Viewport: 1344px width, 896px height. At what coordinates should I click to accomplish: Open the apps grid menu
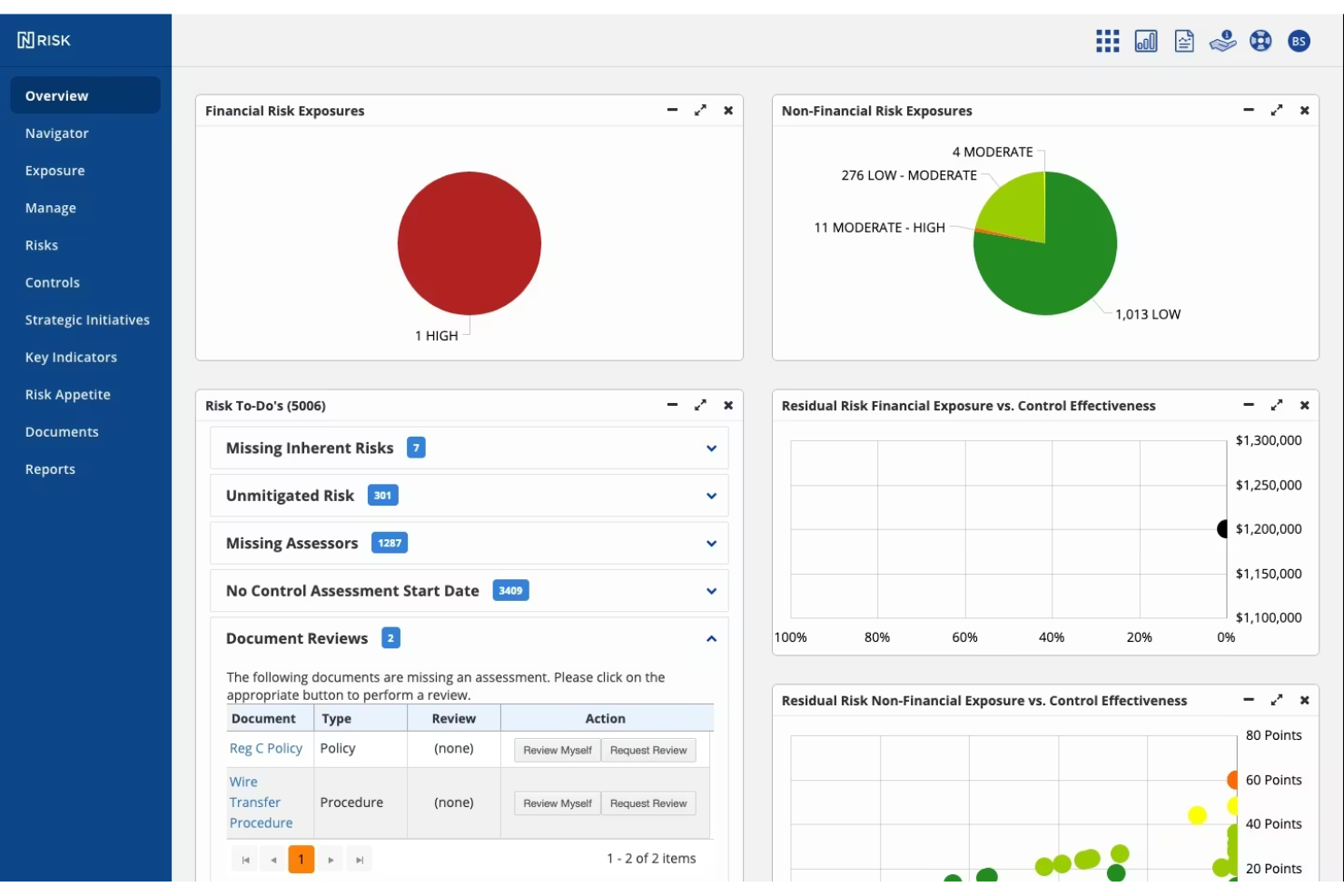click(x=1107, y=40)
